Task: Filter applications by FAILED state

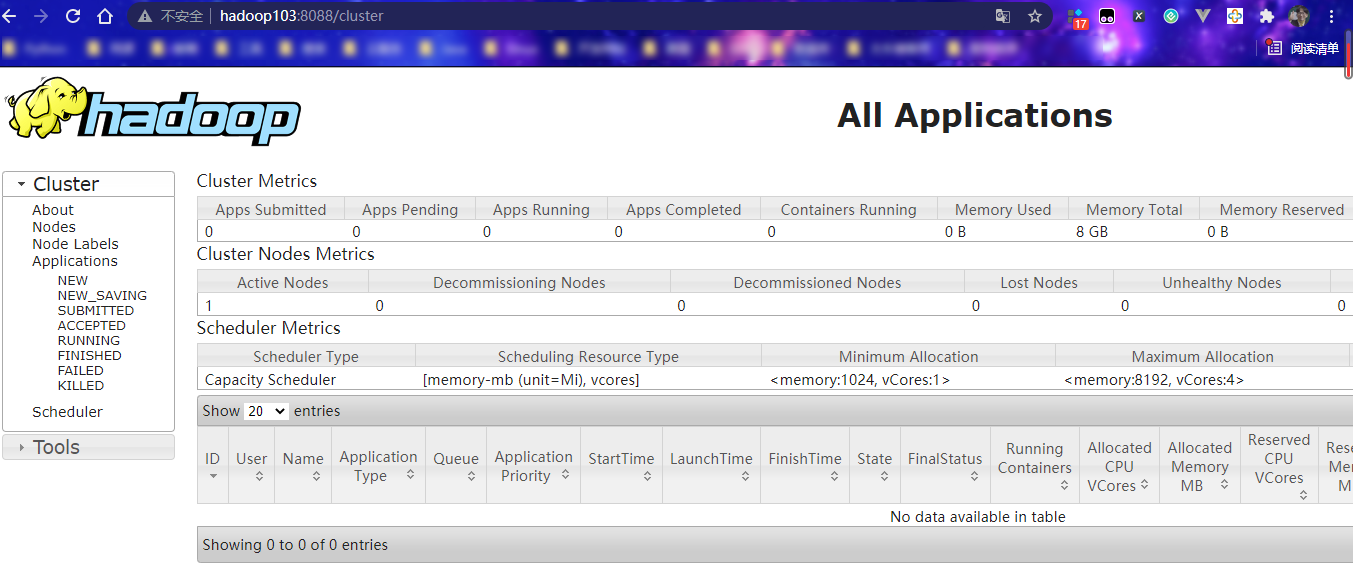Action: pyautogui.click(x=81, y=371)
